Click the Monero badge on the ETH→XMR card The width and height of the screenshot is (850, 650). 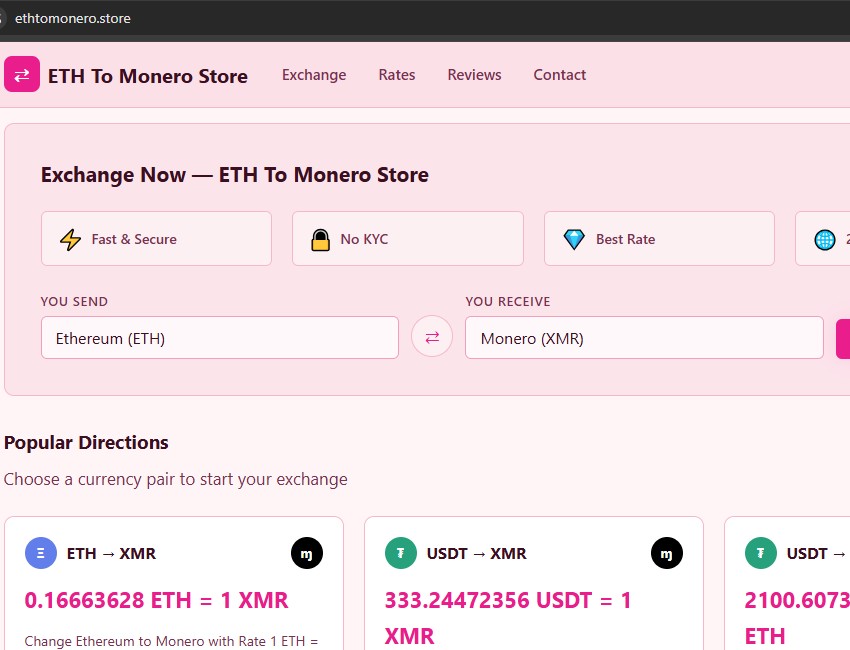click(x=307, y=553)
